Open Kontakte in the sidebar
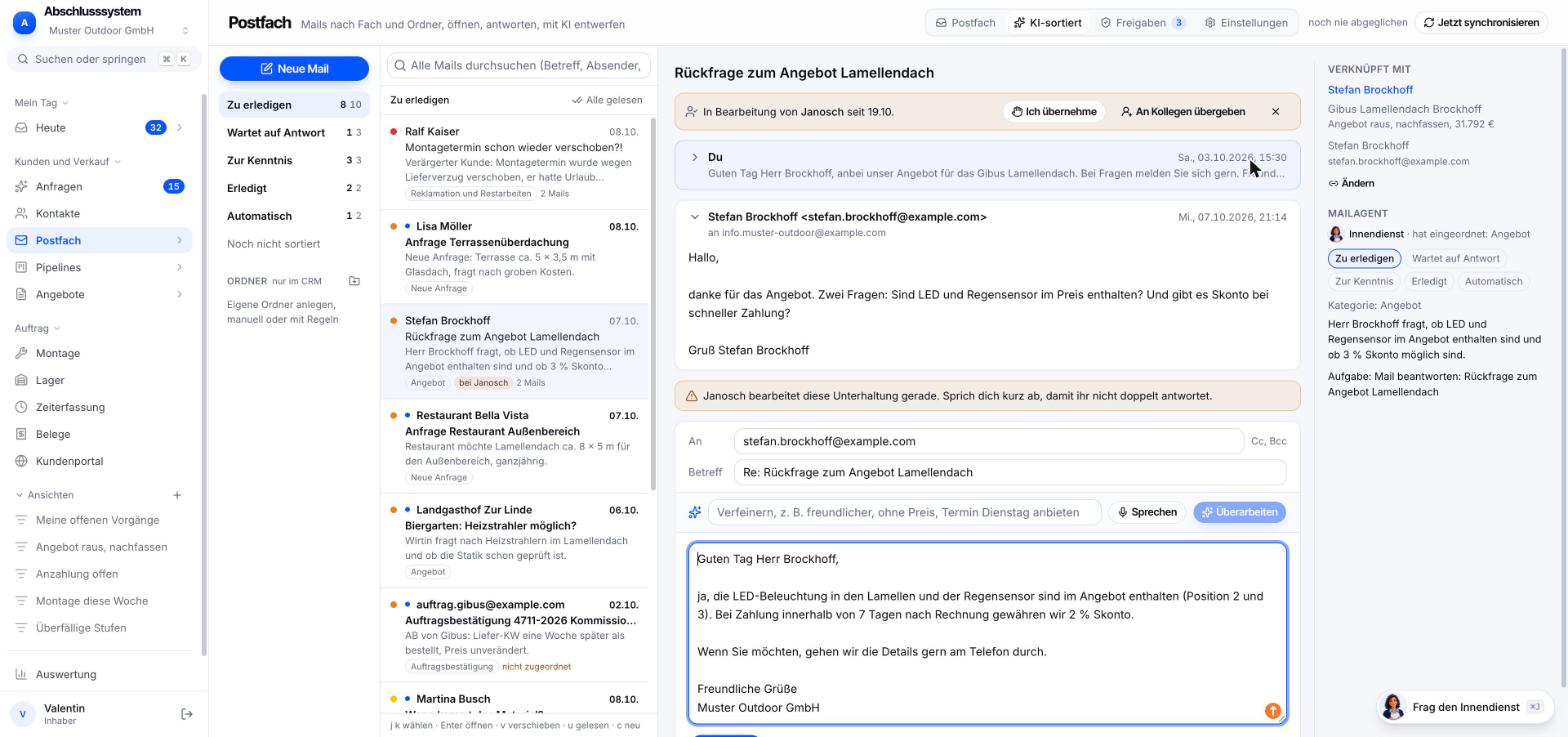The height and width of the screenshot is (737, 1568). click(100, 213)
